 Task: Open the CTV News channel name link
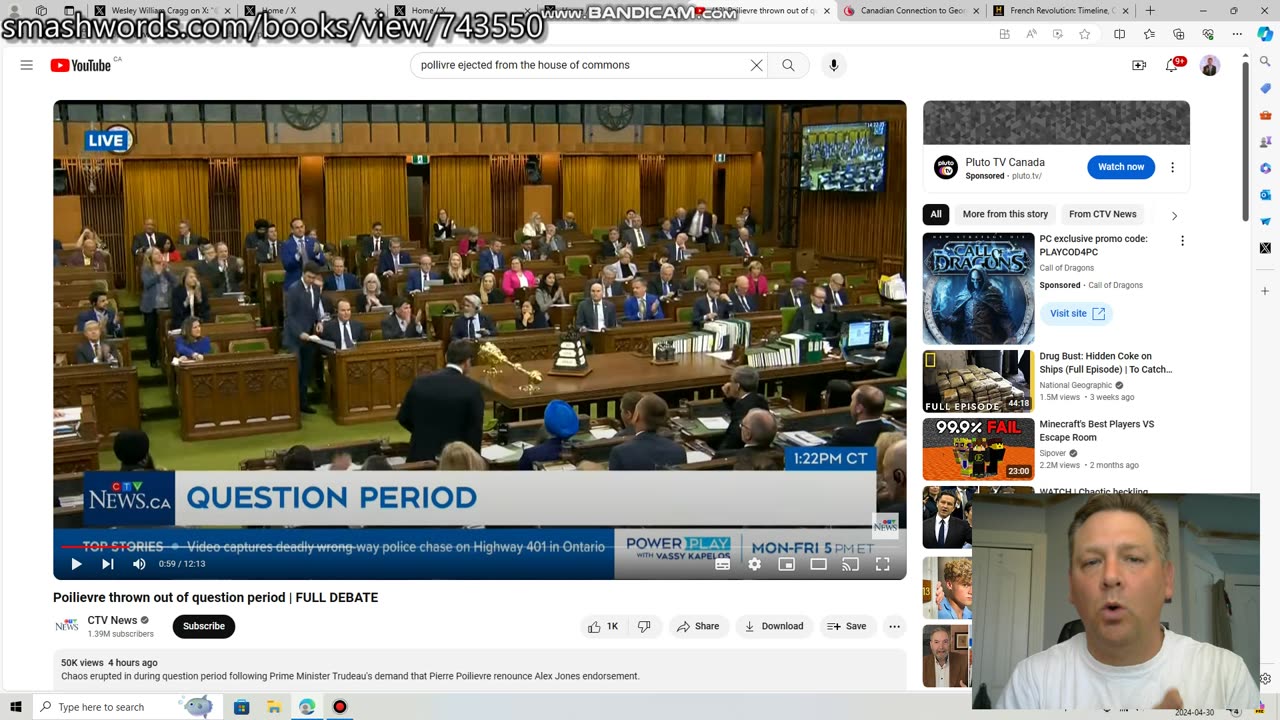112,620
